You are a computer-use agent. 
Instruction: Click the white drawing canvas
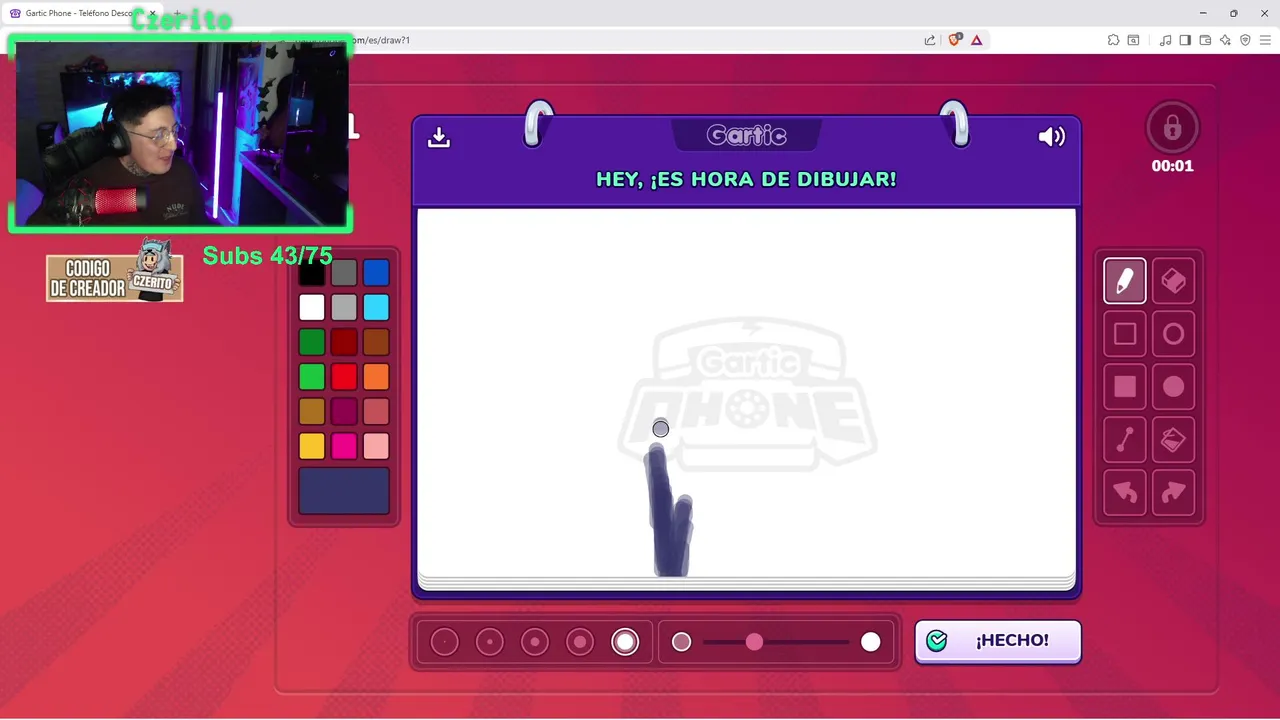(x=746, y=392)
